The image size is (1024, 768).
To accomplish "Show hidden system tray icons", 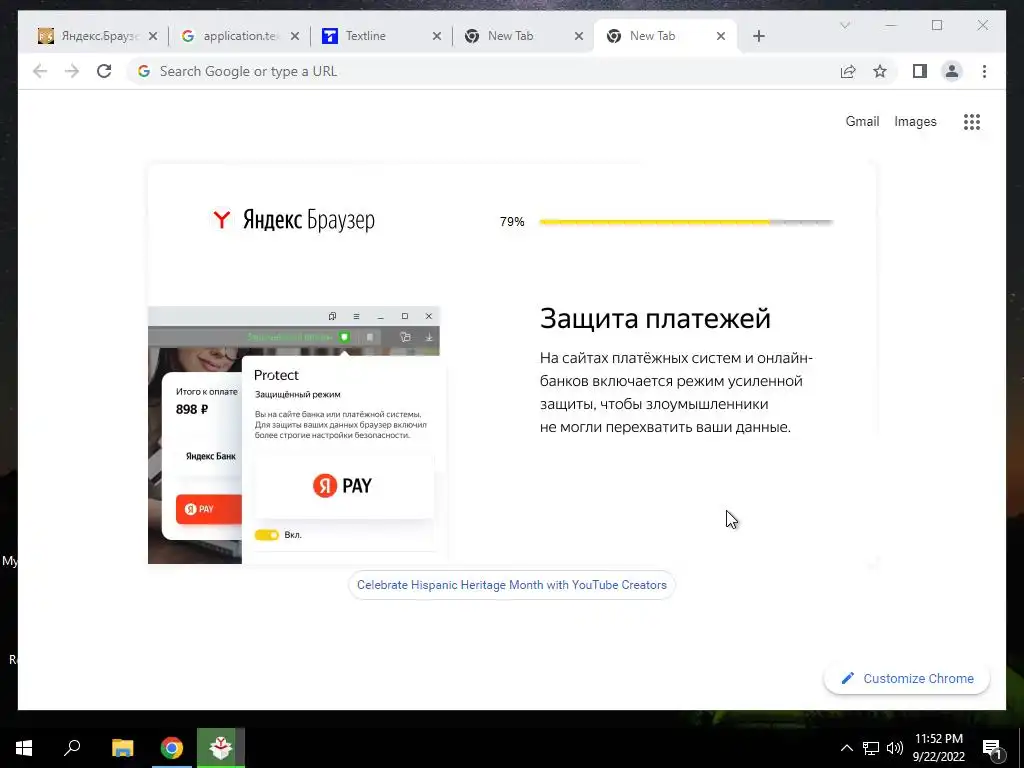I will [846, 748].
